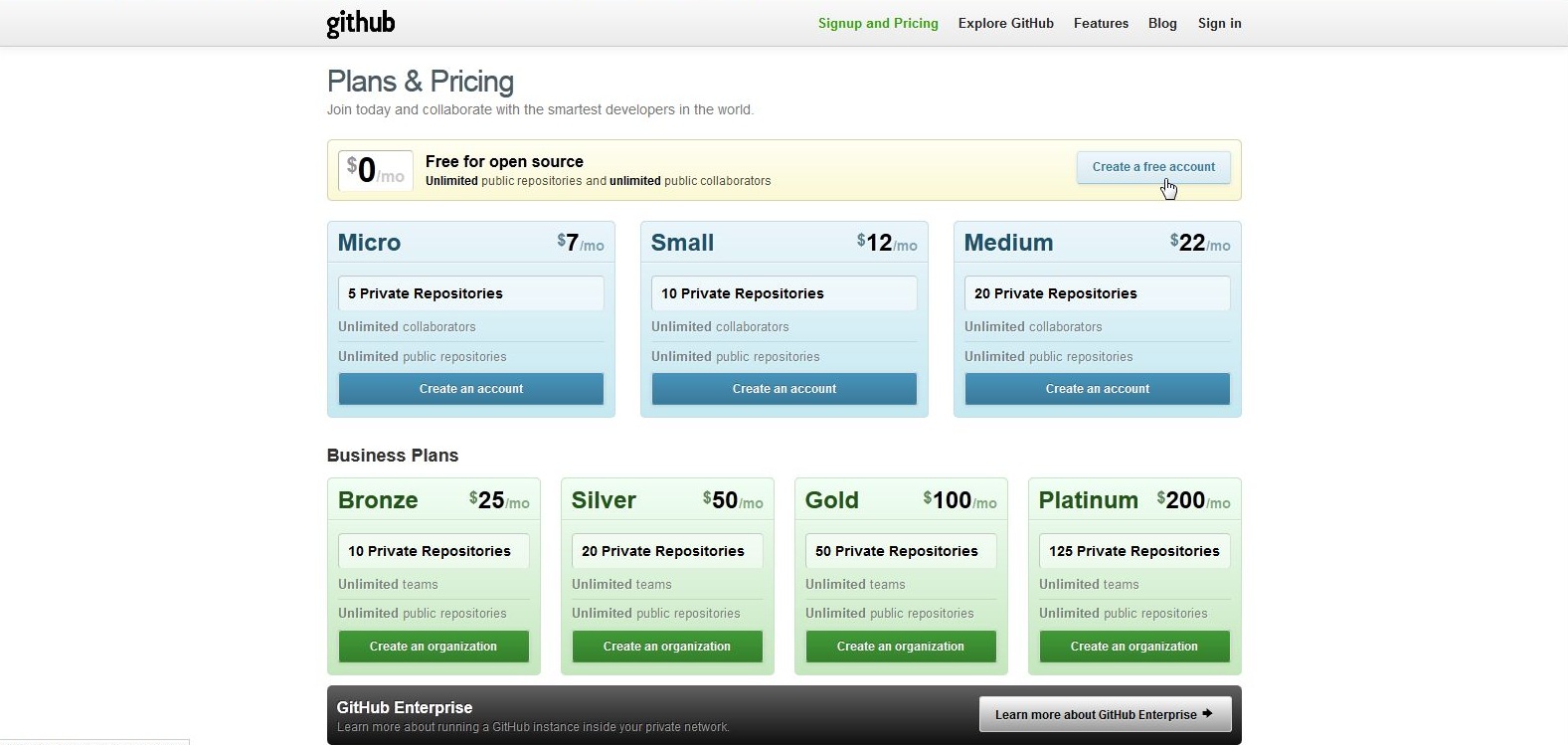Click the GitHub Enterprise title
Screen dimensions: 1568x745
click(x=405, y=707)
